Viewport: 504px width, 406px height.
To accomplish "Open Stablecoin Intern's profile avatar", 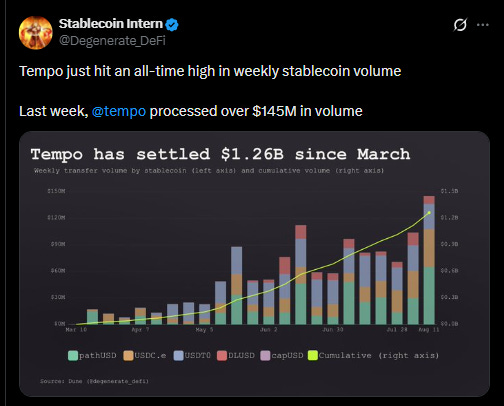I will tap(36, 33).
